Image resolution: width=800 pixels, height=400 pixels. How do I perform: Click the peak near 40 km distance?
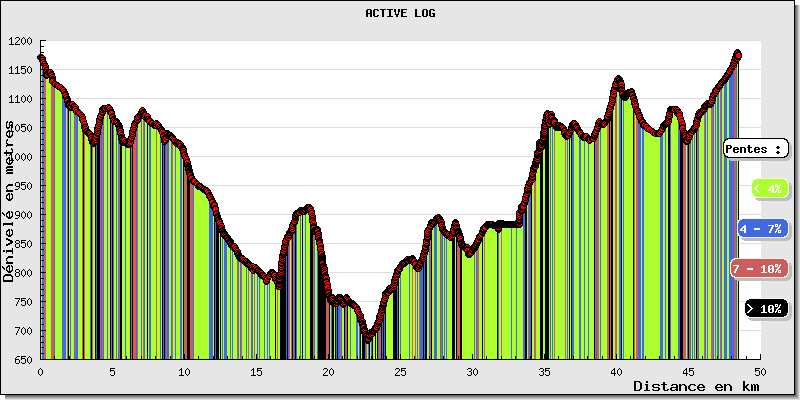(619, 80)
